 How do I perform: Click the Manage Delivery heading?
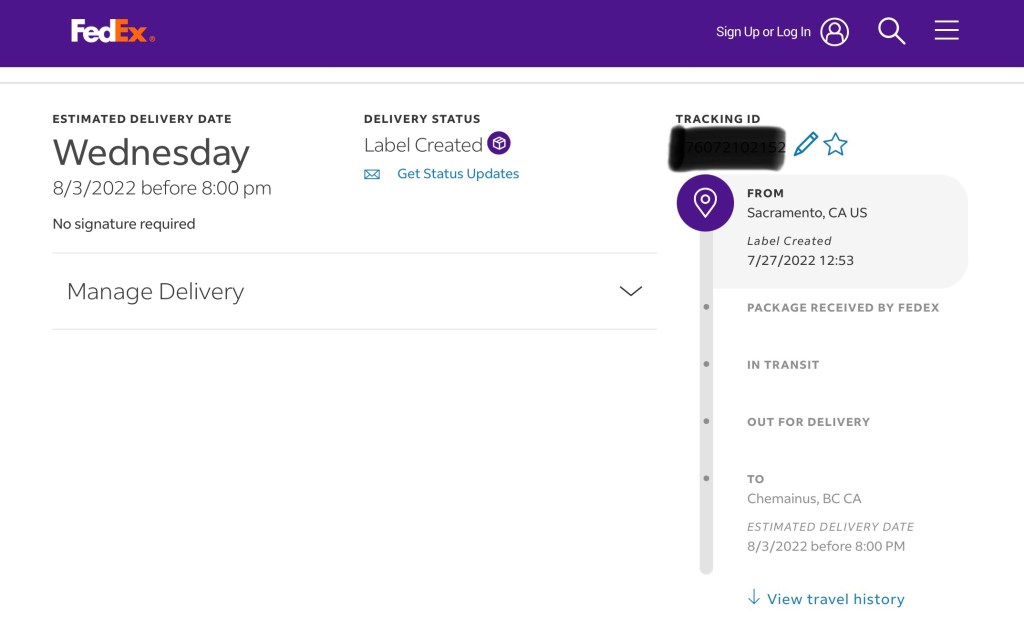pyautogui.click(x=155, y=292)
